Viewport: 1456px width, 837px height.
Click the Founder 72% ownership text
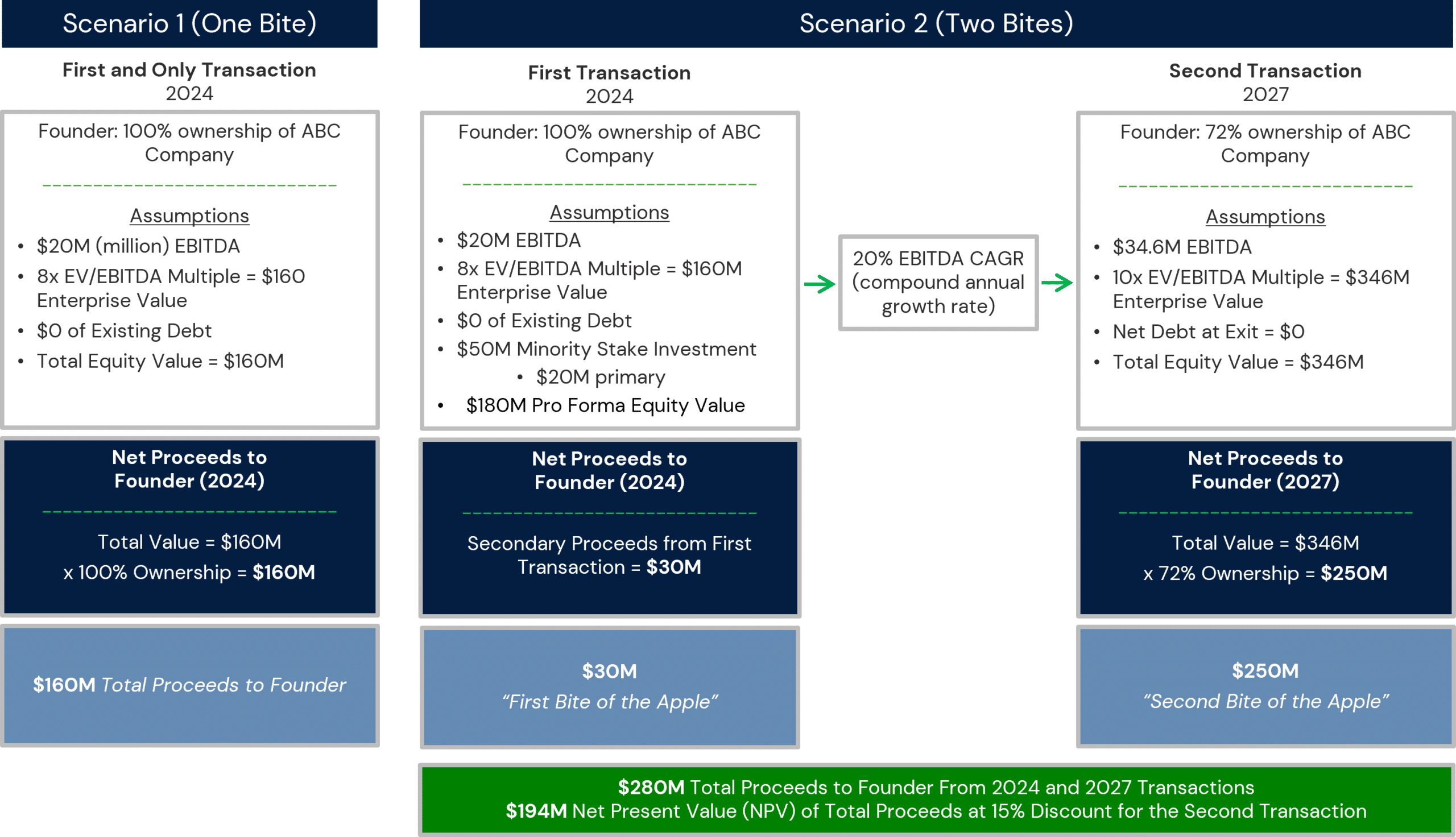pyautogui.click(x=1265, y=144)
